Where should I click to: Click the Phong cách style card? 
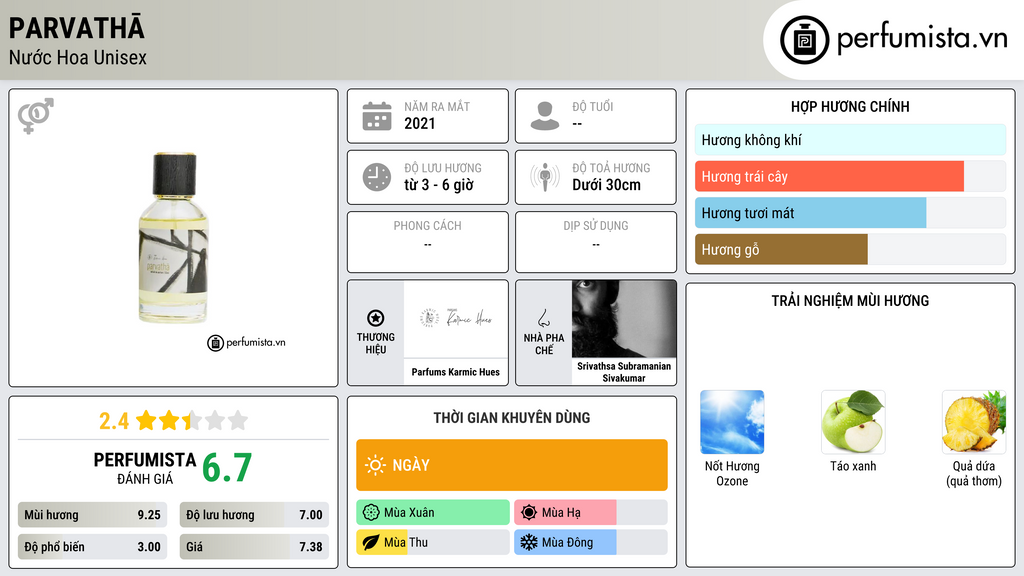coord(428,242)
